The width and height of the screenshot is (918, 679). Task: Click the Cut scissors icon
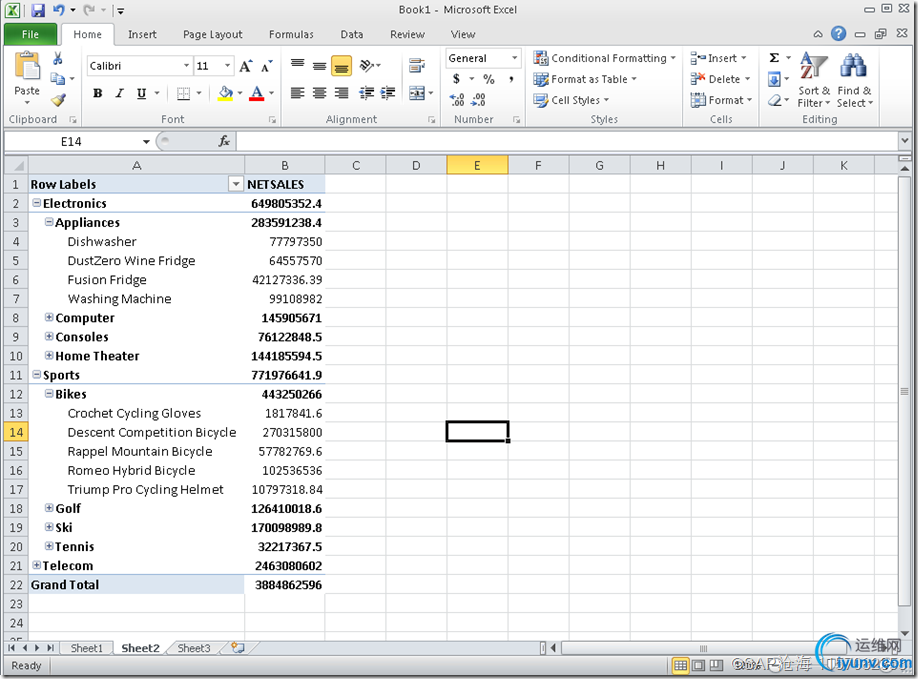(x=57, y=59)
